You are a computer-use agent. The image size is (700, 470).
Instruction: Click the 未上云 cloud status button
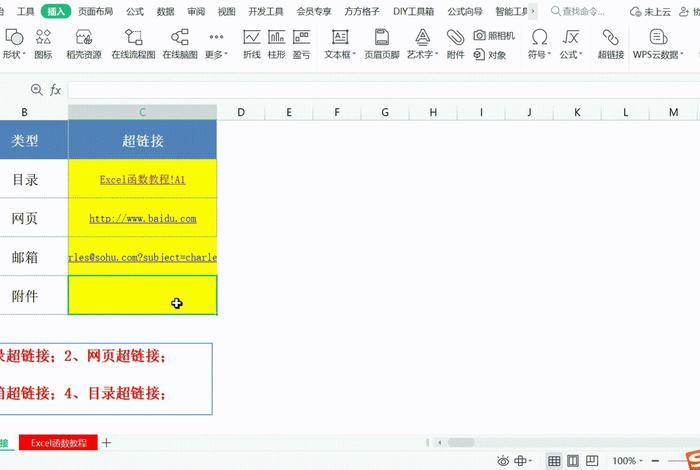point(650,12)
